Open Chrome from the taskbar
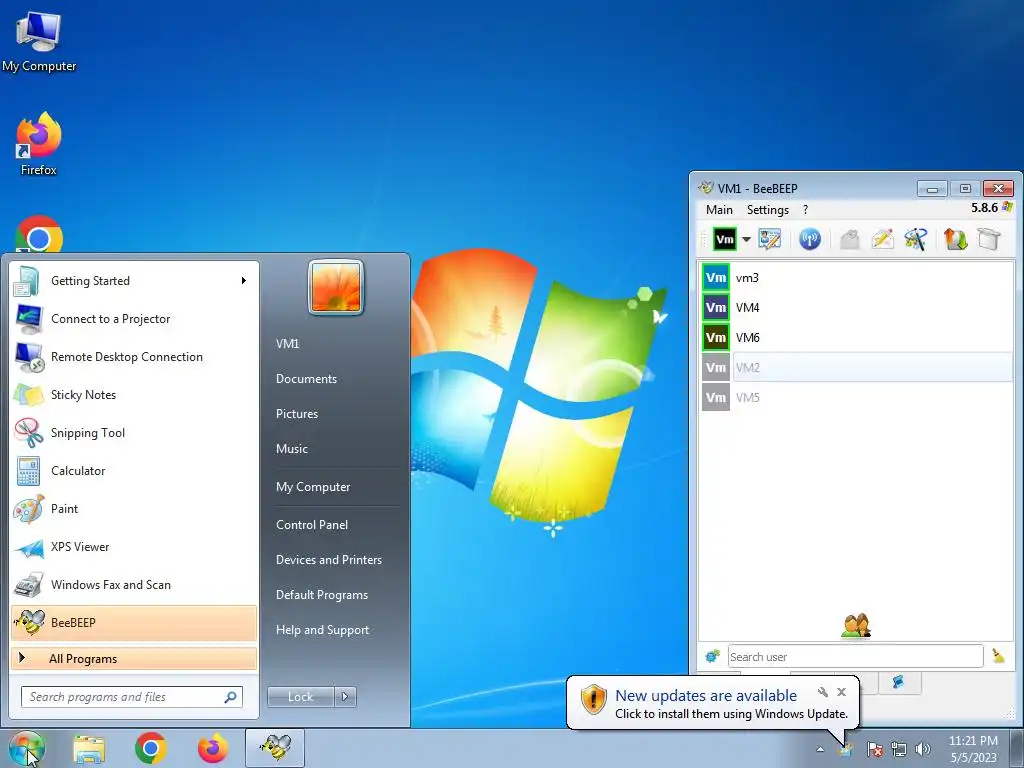 [x=151, y=748]
